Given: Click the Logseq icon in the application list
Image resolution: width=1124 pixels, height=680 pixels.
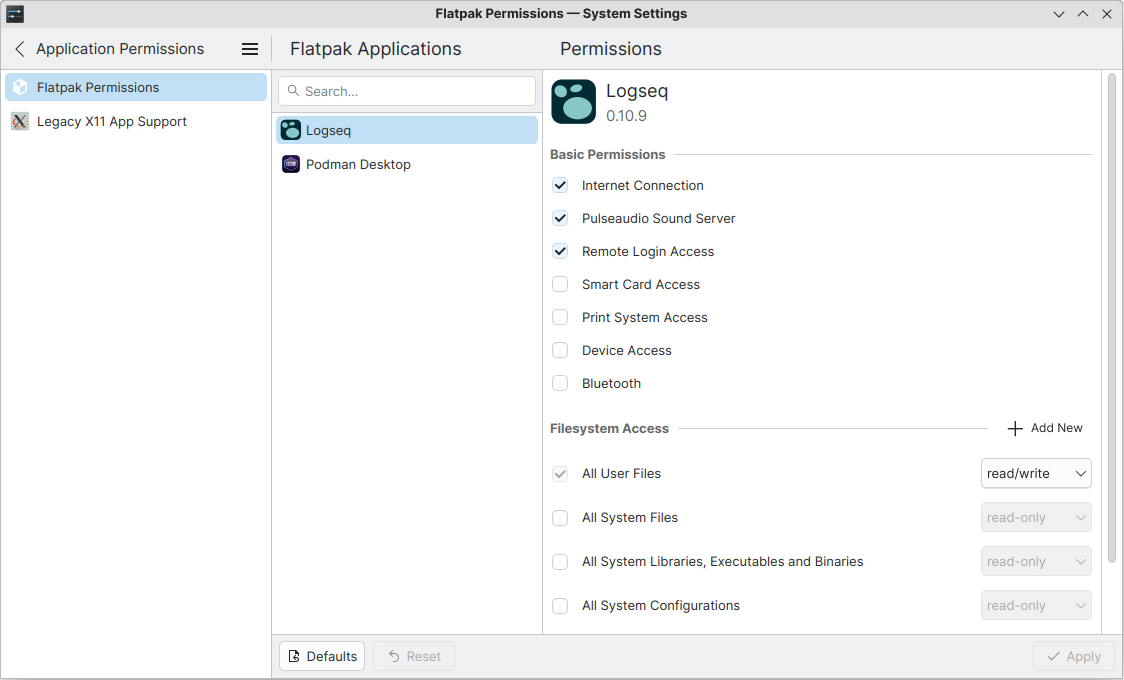Looking at the screenshot, I should click(291, 130).
